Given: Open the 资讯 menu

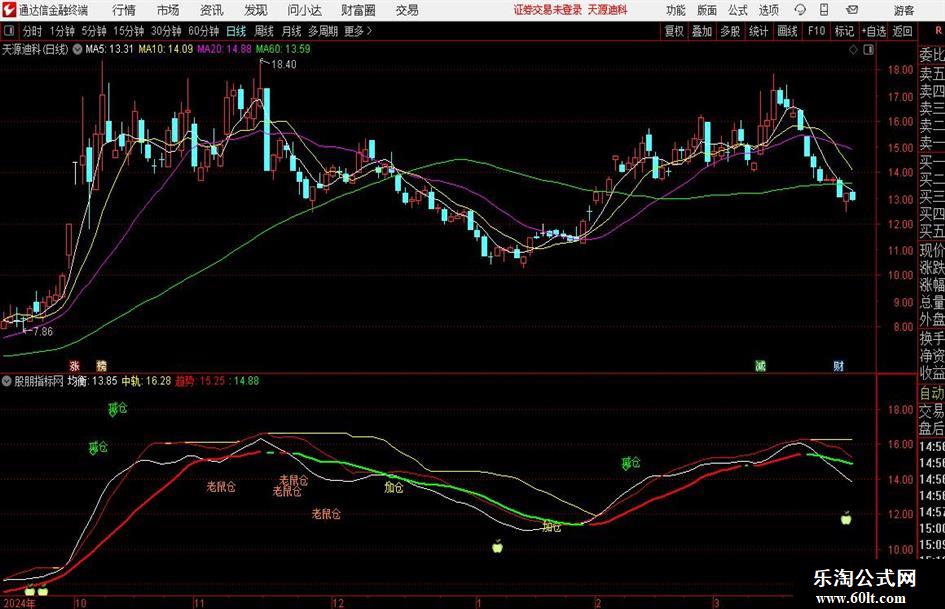Looking at the screenshot, I should [x=212, y=10].
